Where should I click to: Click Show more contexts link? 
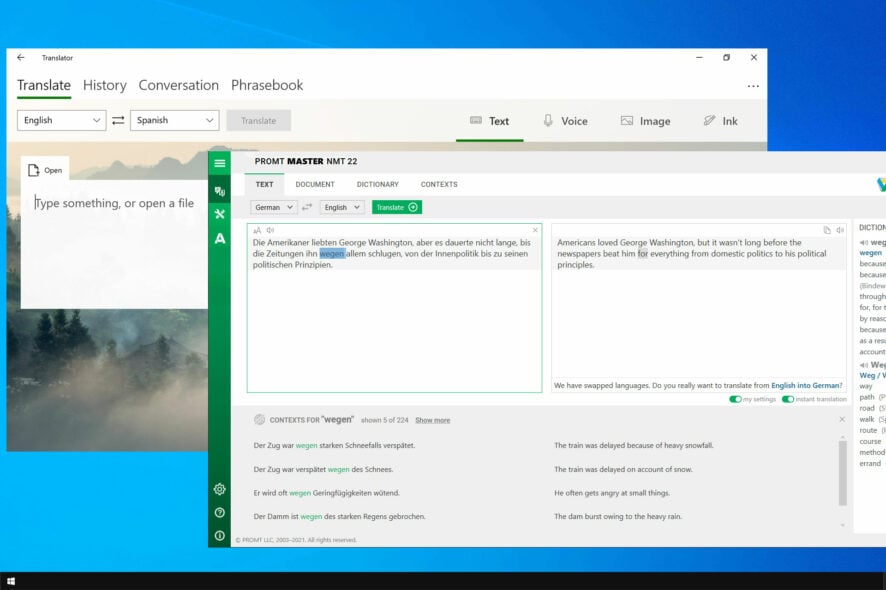[x=433, y=420]
